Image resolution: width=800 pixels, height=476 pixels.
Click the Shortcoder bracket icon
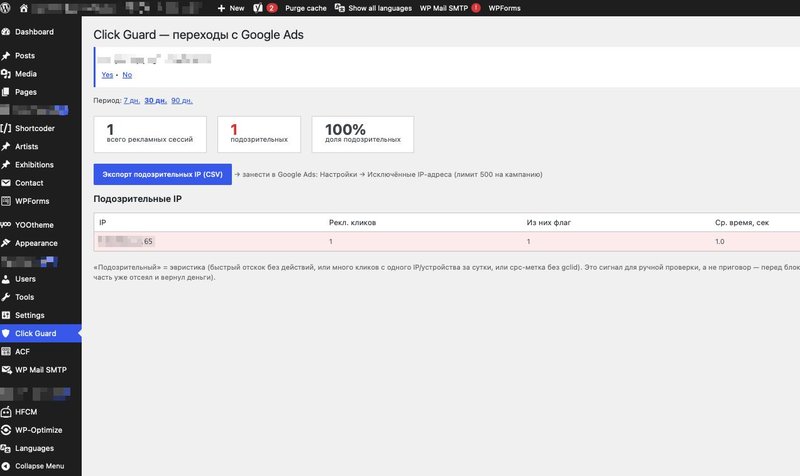6,128
